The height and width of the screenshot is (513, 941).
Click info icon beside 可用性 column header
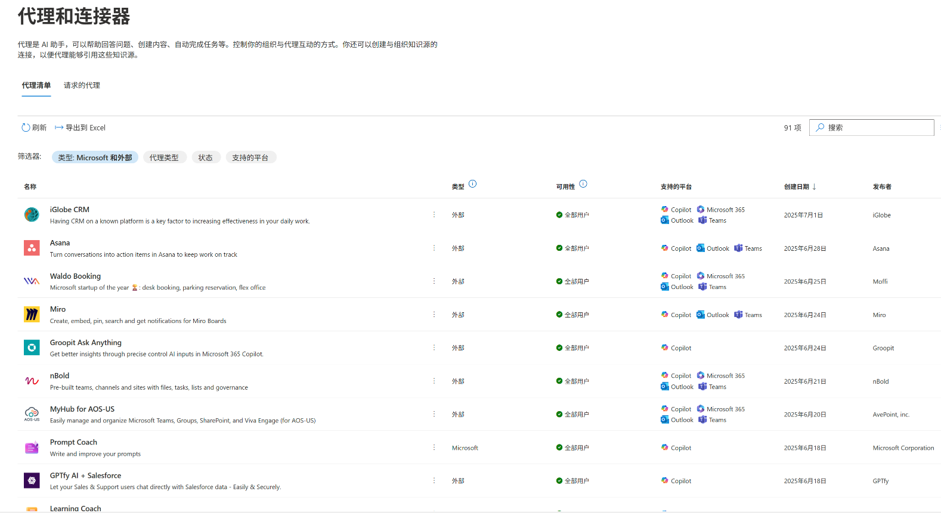pos(583,184)
